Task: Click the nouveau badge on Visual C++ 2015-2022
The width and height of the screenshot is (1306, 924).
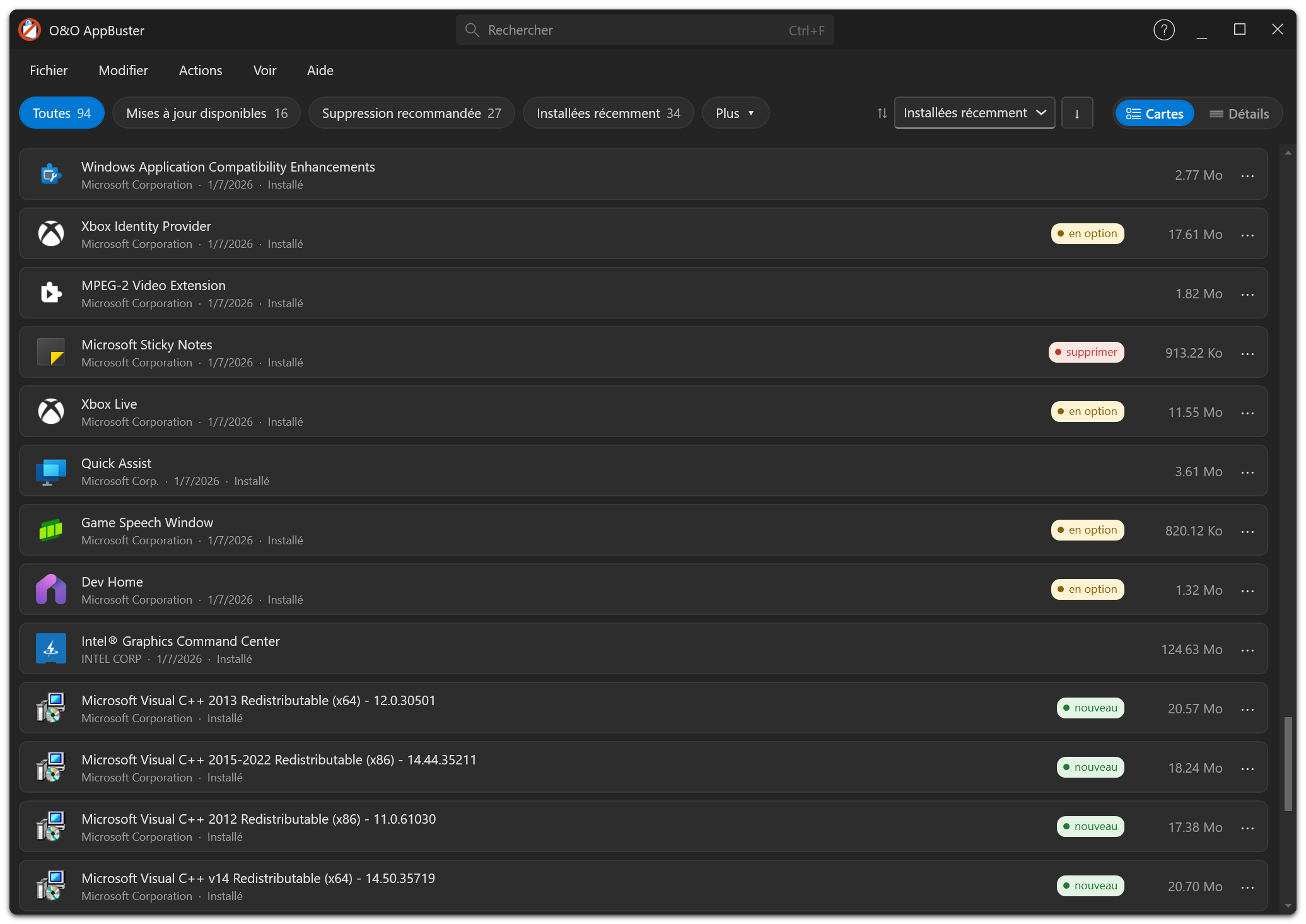Action: [1090, 767]
